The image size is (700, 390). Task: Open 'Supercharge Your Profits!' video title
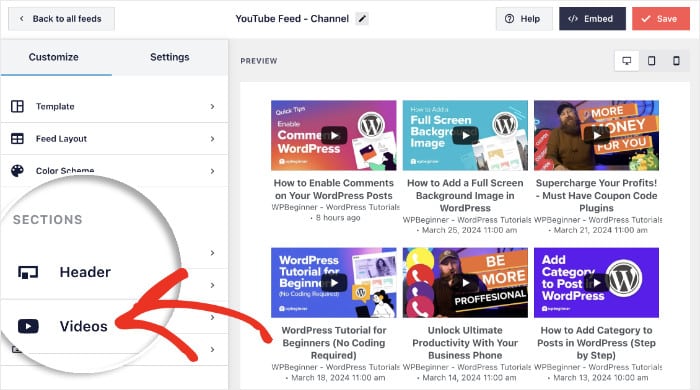(x=596, y=195)
